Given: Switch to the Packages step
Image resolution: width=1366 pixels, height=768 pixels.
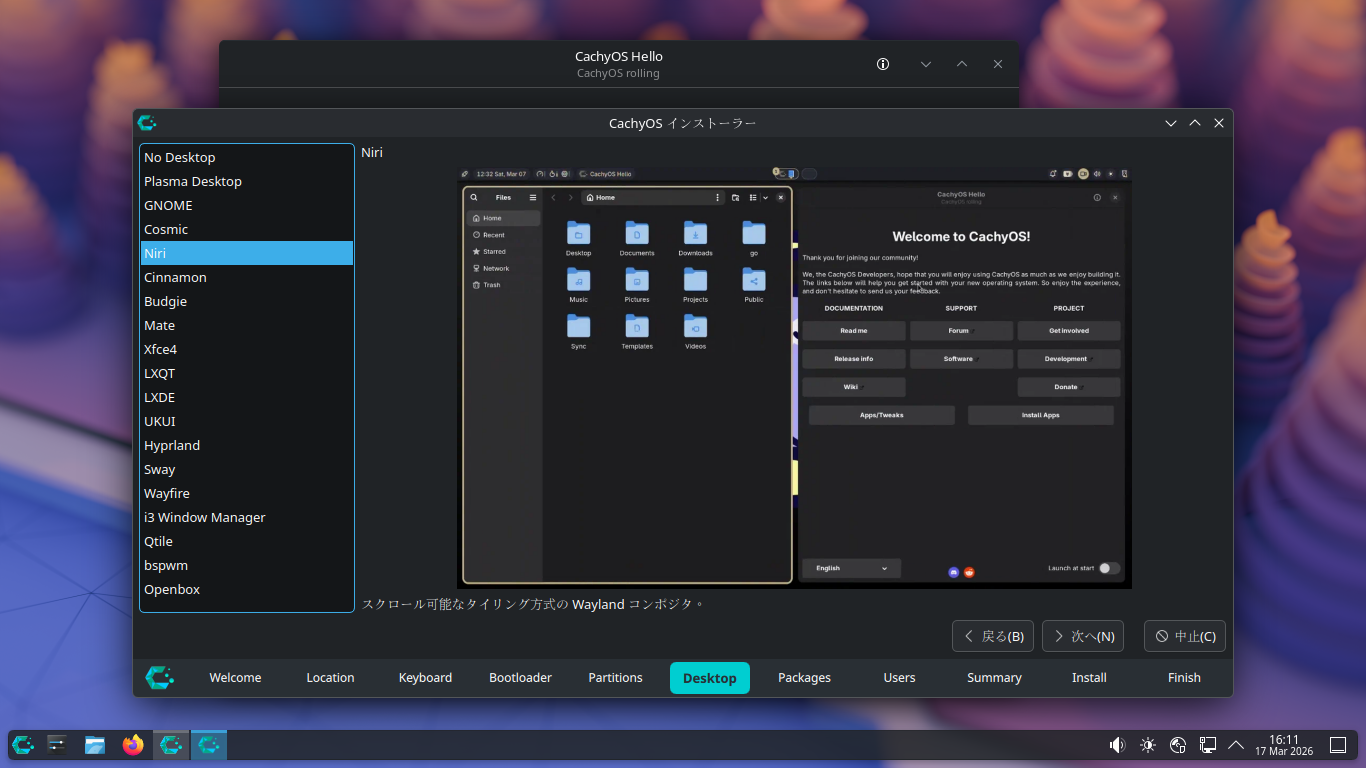Looking at the screenshot, I should [x=804, y=678].
